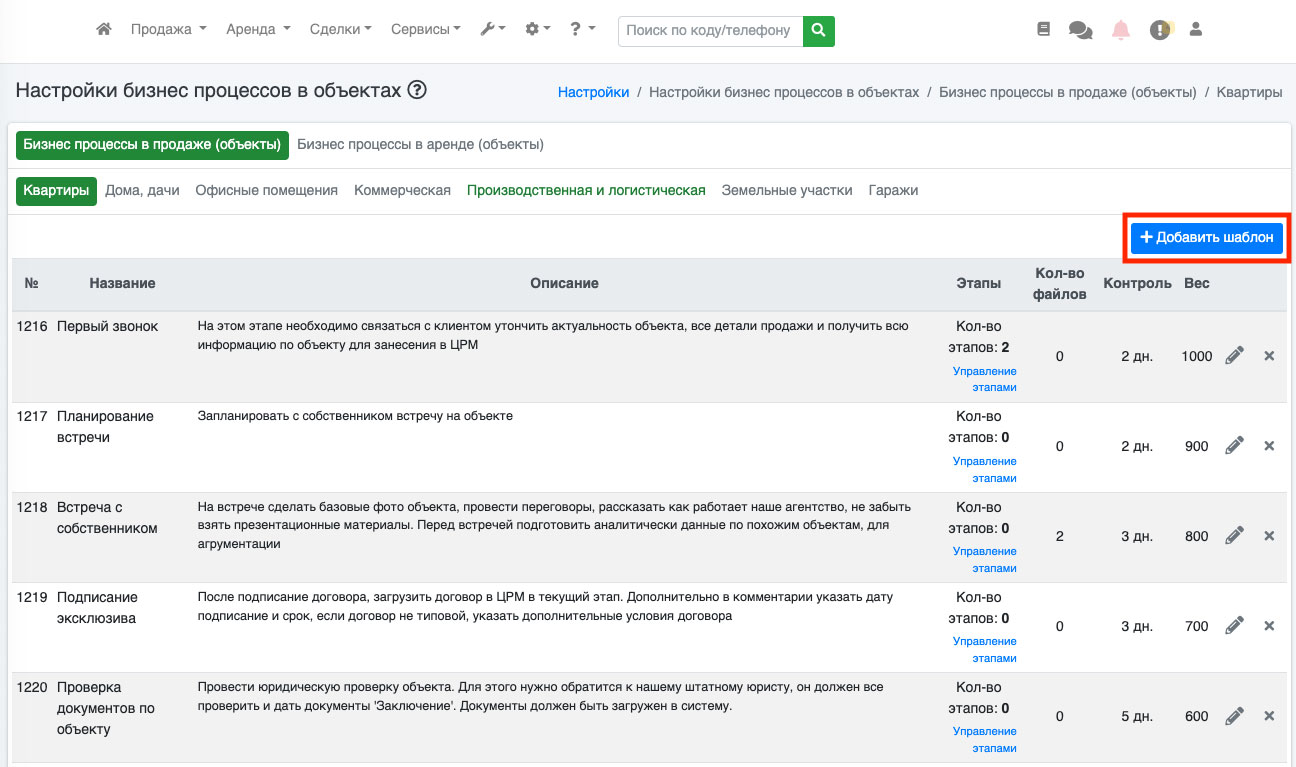
Task: Switch to Бизнес процессы в аренде tab
Action: [420, 145]
